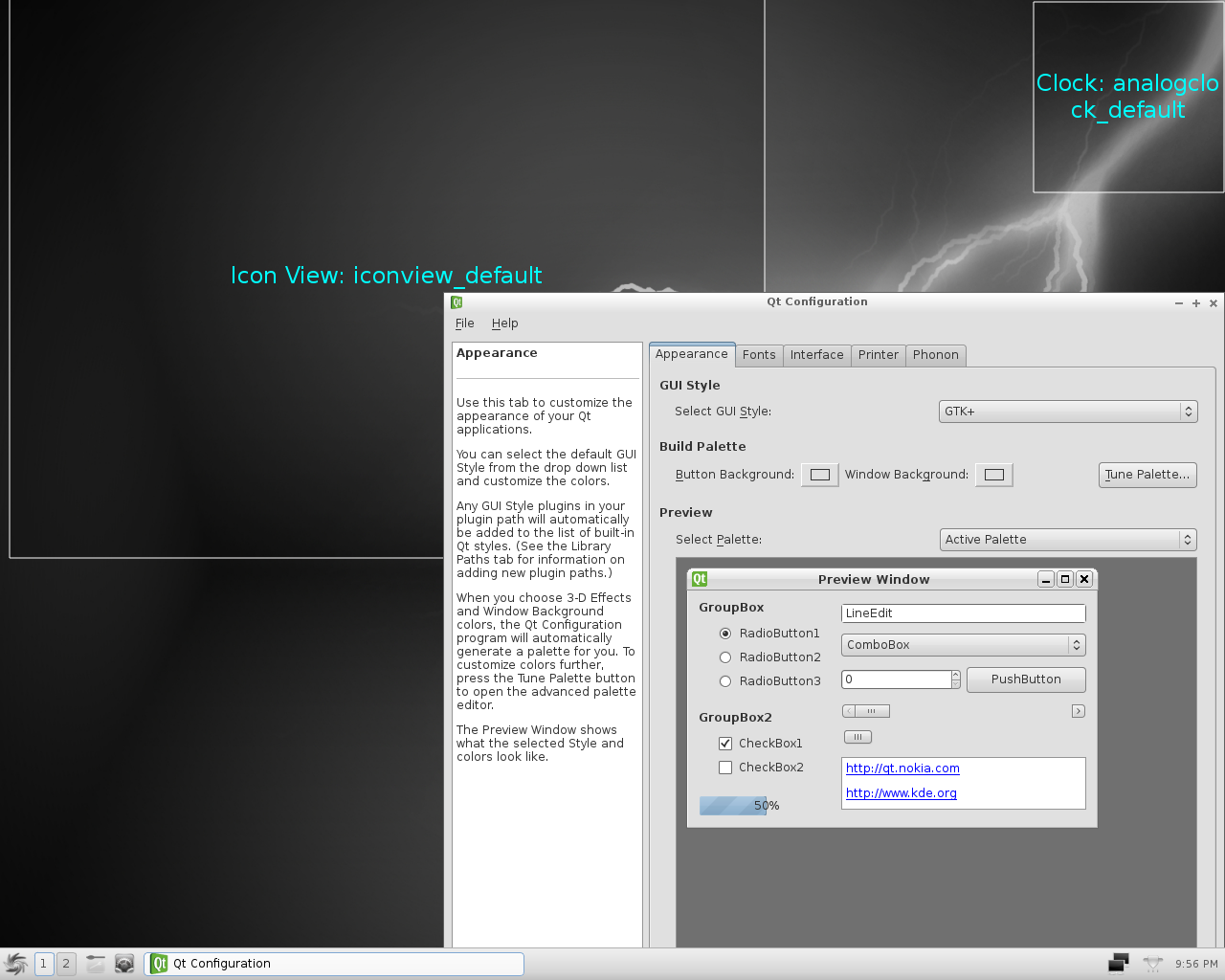The height and width of the screenshot is (980, 1225).
Task: Open the http://www.kde.org link
Action: [x=902, y=793]
